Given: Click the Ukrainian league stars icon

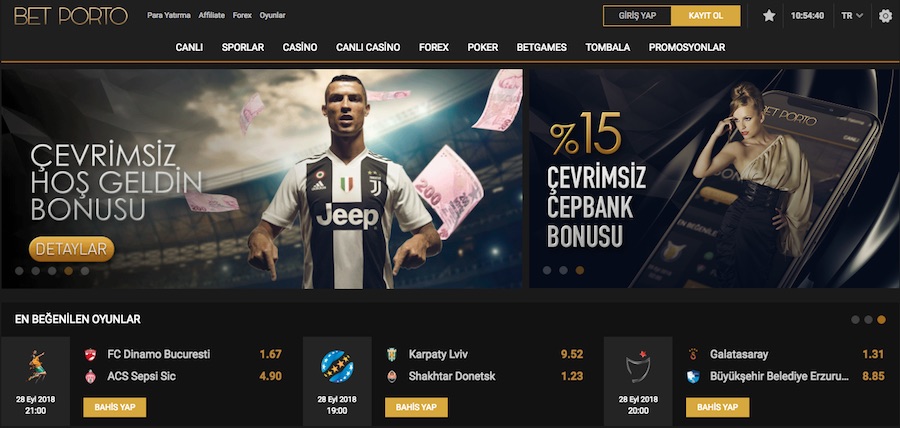Looking at the screenshot, I should 337,367.
